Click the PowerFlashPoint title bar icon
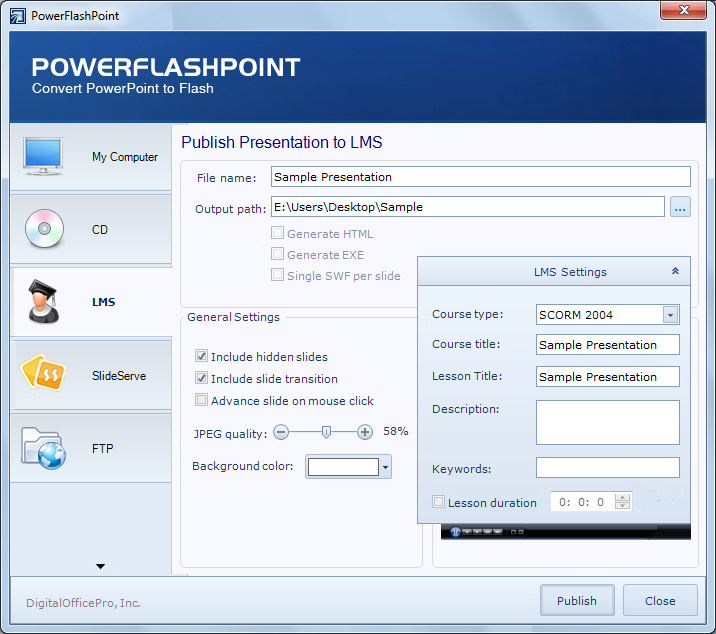The width and height of the screenshot is (716, 634). 18,16
